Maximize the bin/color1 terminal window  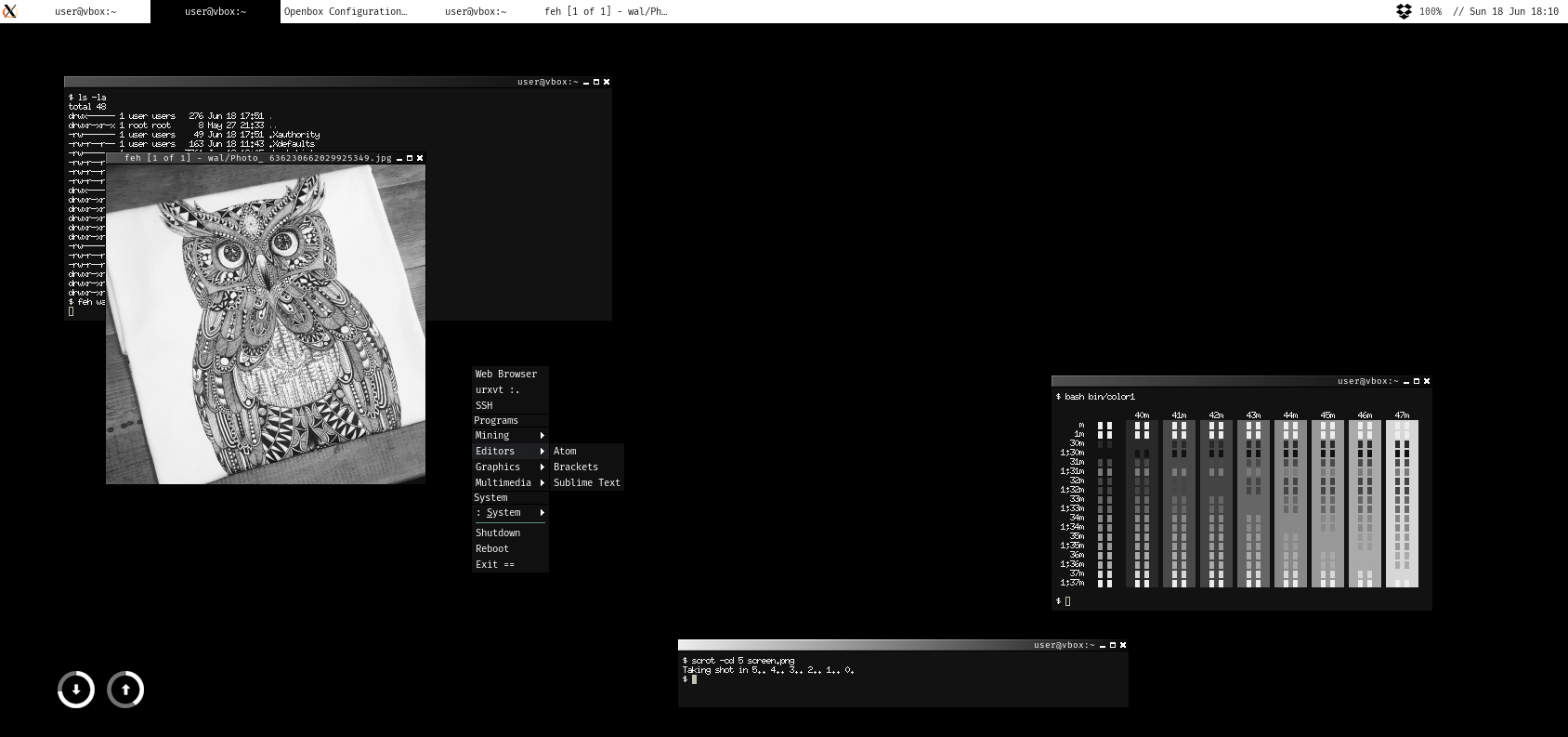tap(1417, 381)
